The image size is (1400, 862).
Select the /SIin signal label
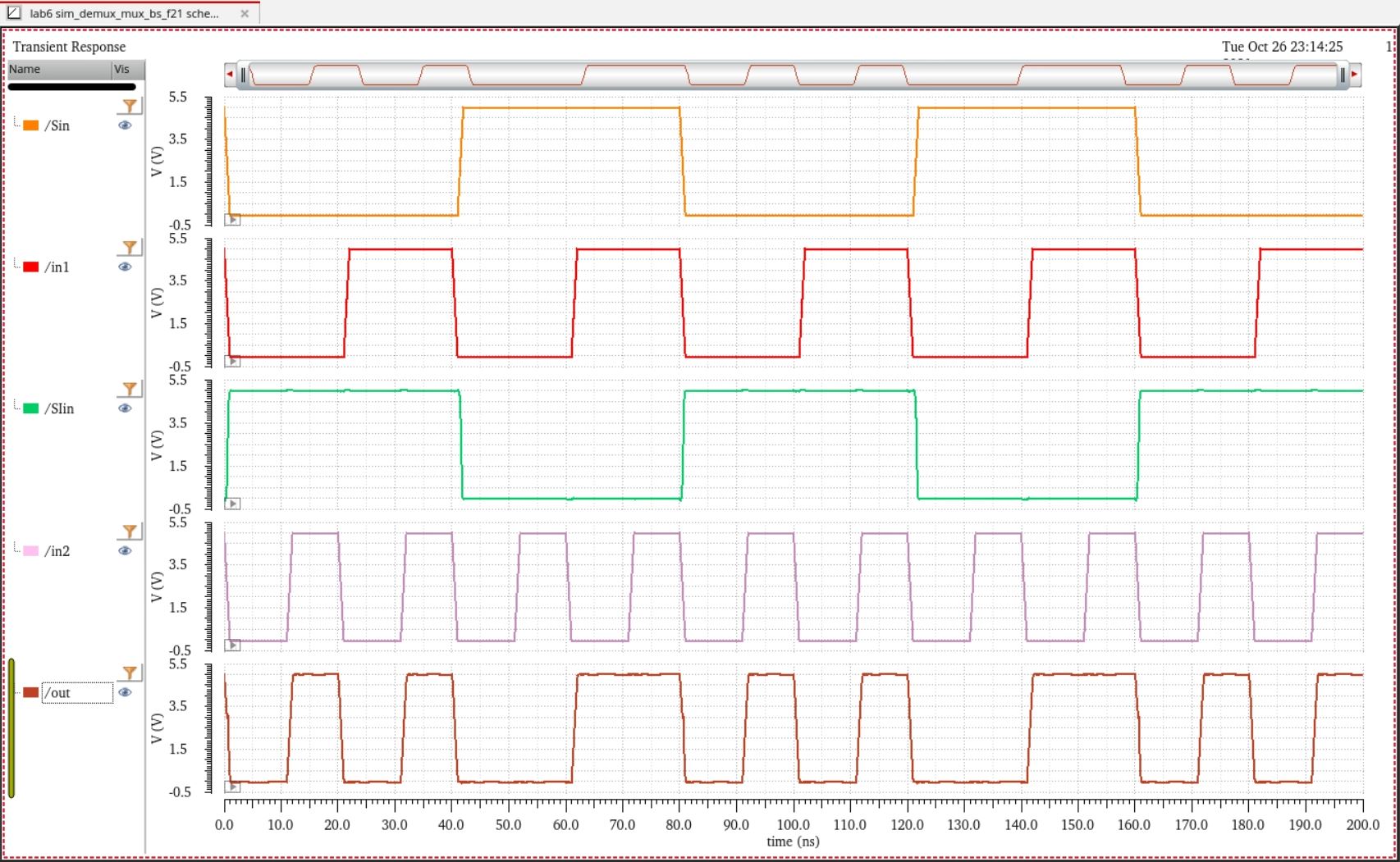pos(59,408)
